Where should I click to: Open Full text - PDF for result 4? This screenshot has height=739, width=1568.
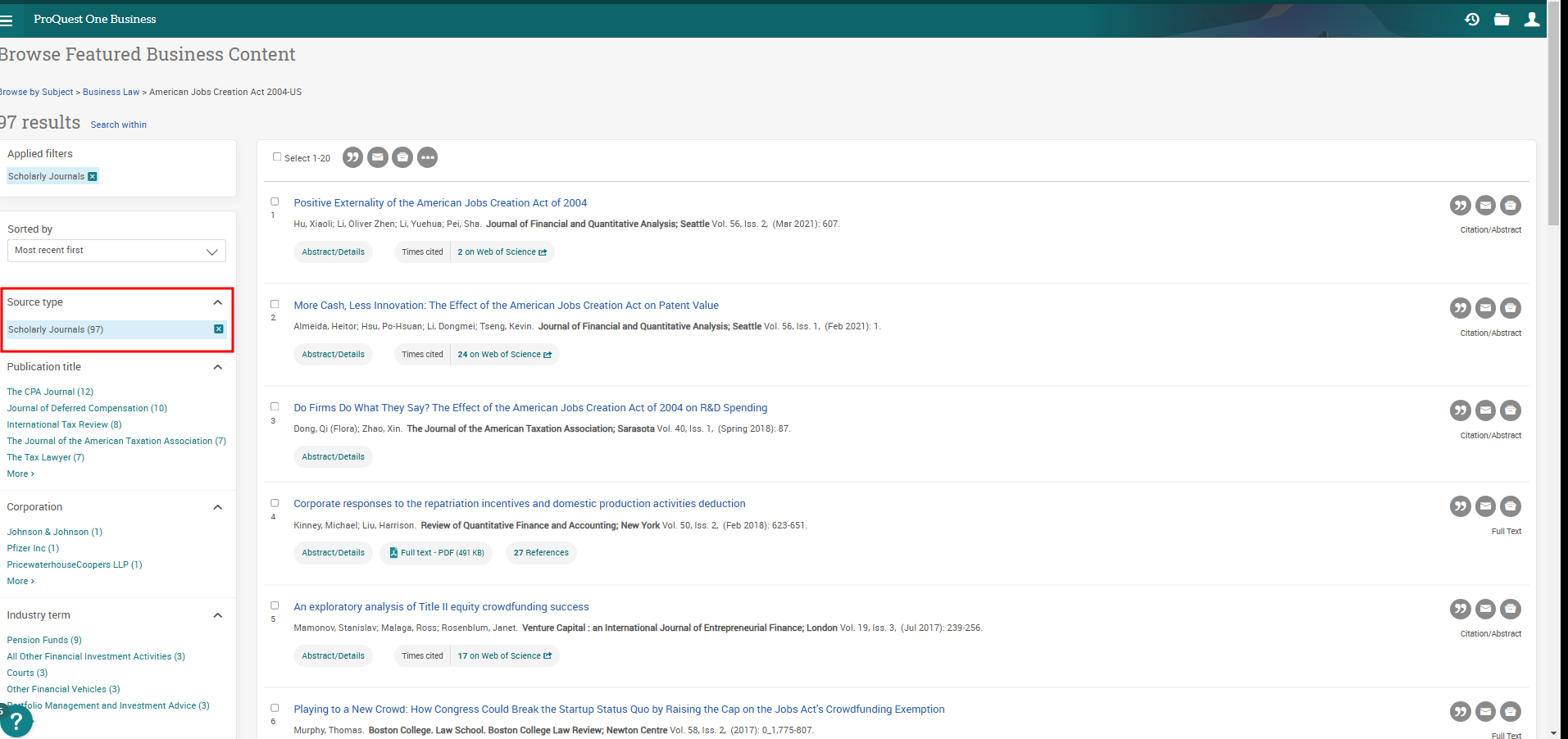click(437, 553)
